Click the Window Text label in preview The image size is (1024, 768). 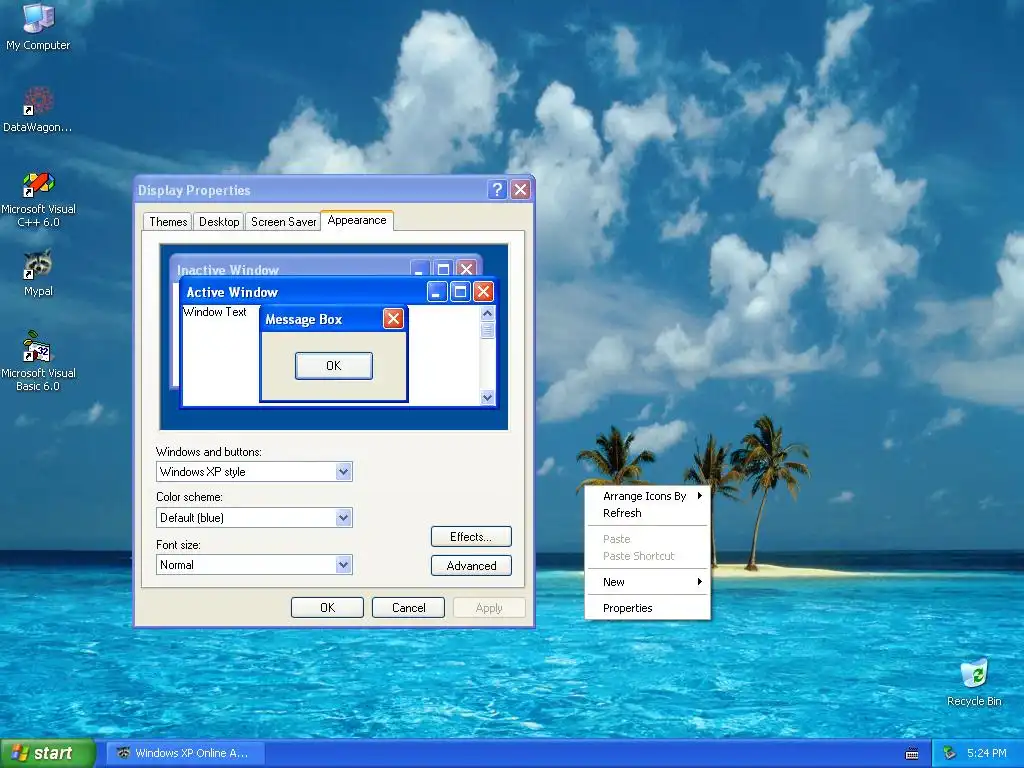coord(215,312)
